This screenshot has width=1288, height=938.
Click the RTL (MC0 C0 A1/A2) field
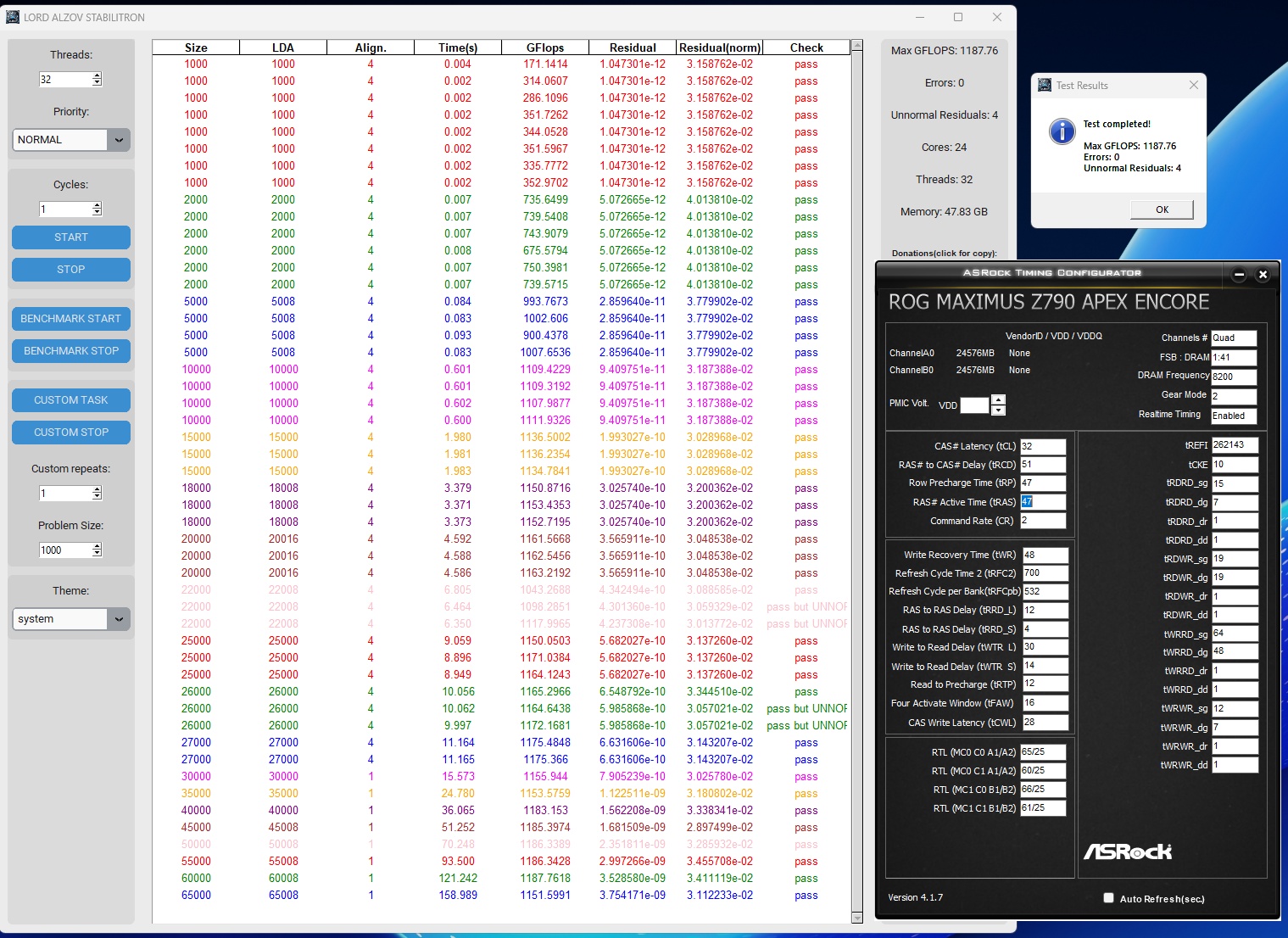(1043, 752)
